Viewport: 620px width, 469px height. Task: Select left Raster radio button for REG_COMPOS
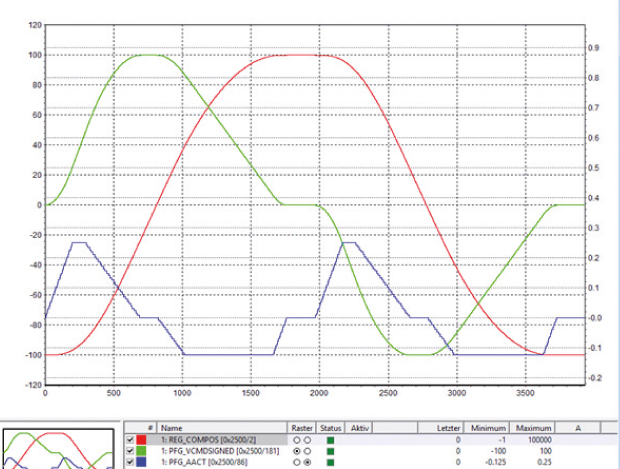point(296,439)
